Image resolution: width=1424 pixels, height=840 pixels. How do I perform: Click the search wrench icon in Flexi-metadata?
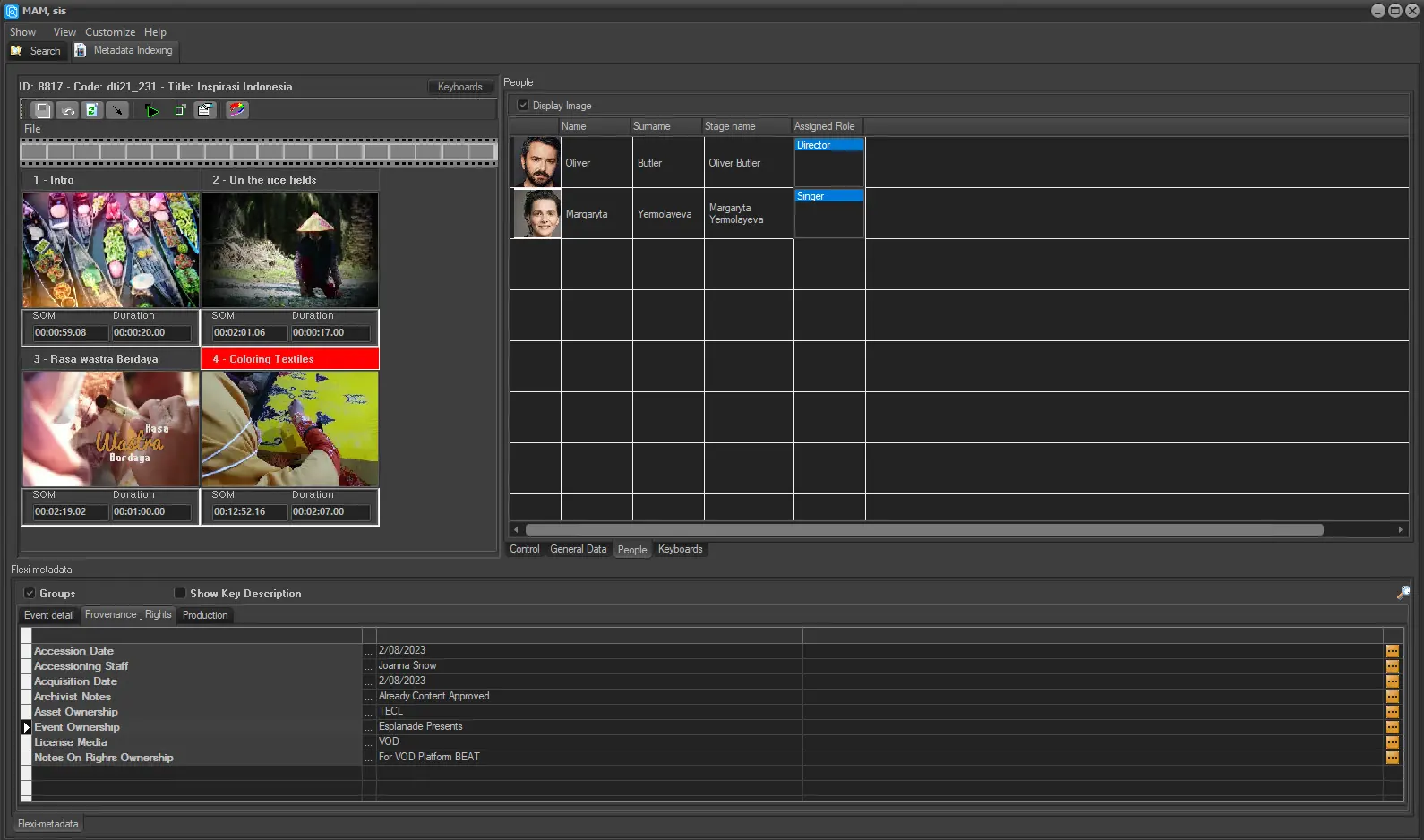[x=1403, y=593]
